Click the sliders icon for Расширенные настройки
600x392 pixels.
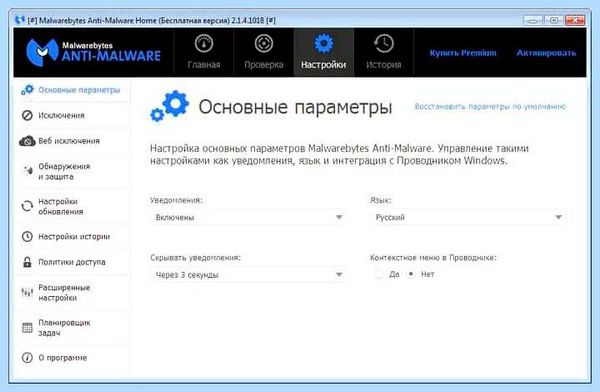coord(27,292)
